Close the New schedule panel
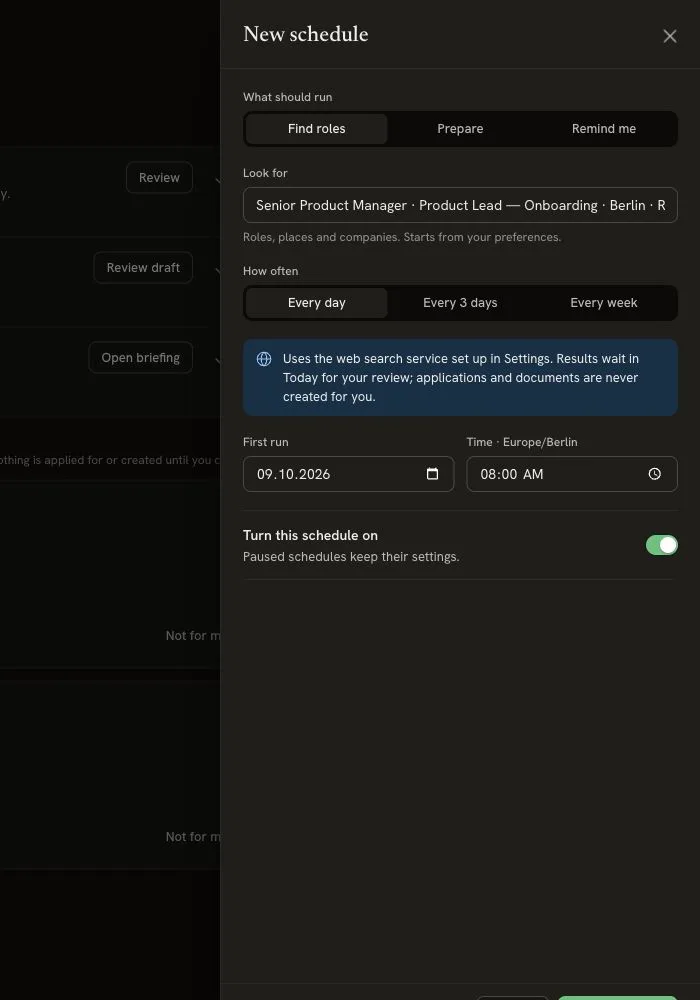This screenshot has height=1000, width=700. (x=669, y=36)
